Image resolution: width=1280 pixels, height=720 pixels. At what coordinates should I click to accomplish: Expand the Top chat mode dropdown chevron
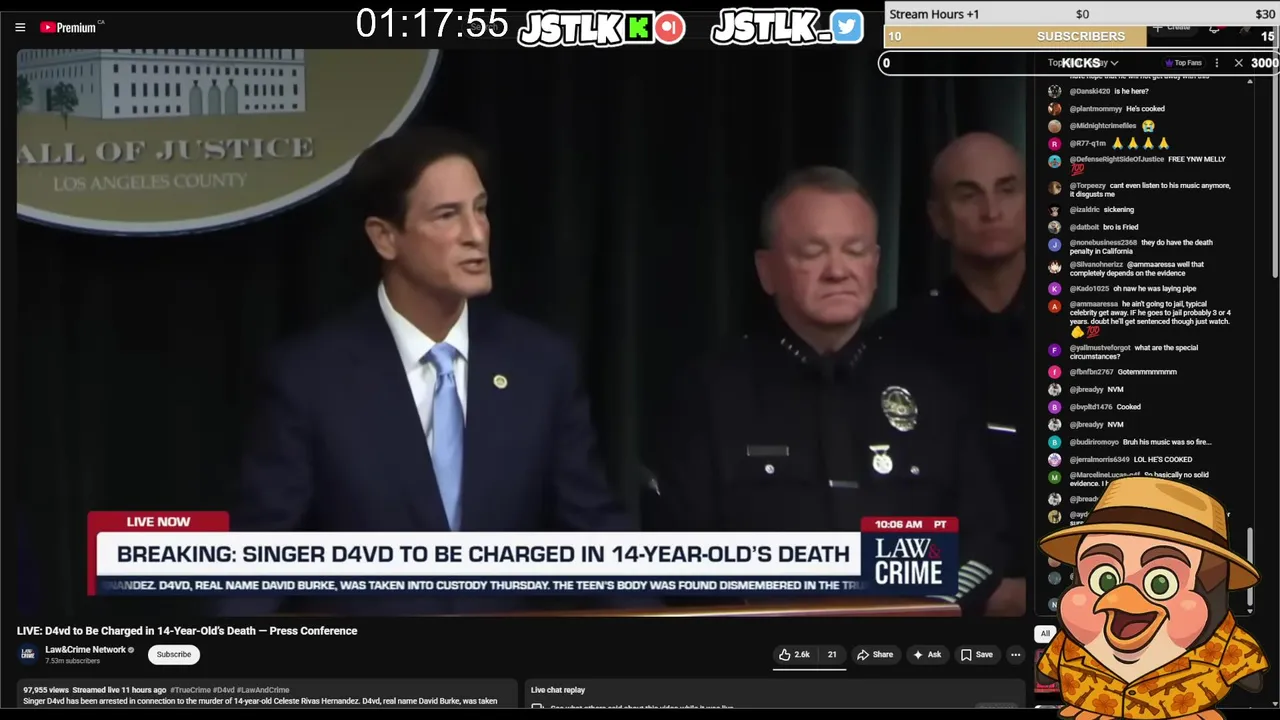coord(1114,63)
